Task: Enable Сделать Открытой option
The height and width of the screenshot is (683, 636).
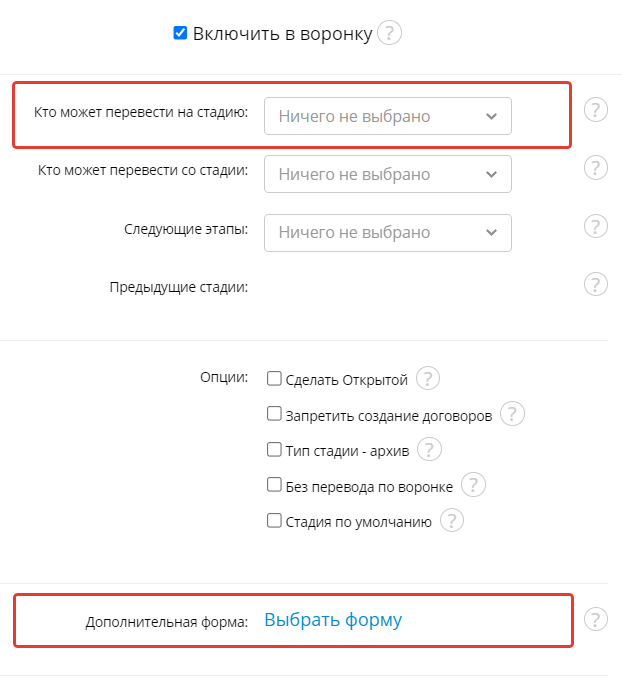Action: click(274, 379)
